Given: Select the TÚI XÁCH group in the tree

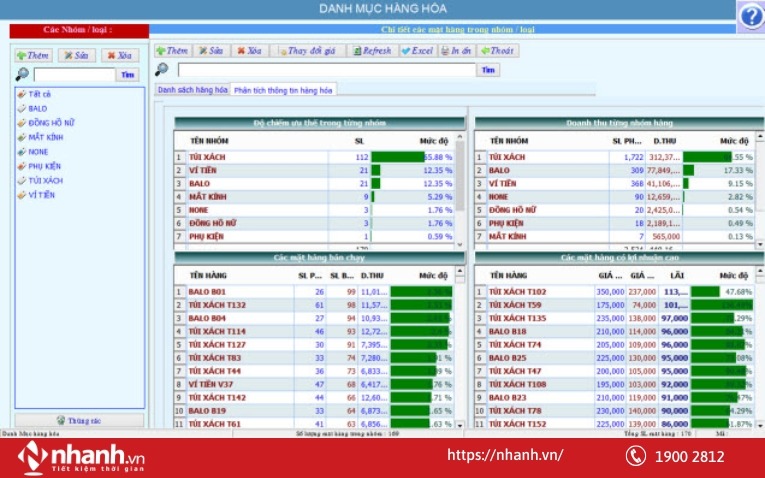Looking at the screenshot, I should pyautogui.click(x=48, y=180).
